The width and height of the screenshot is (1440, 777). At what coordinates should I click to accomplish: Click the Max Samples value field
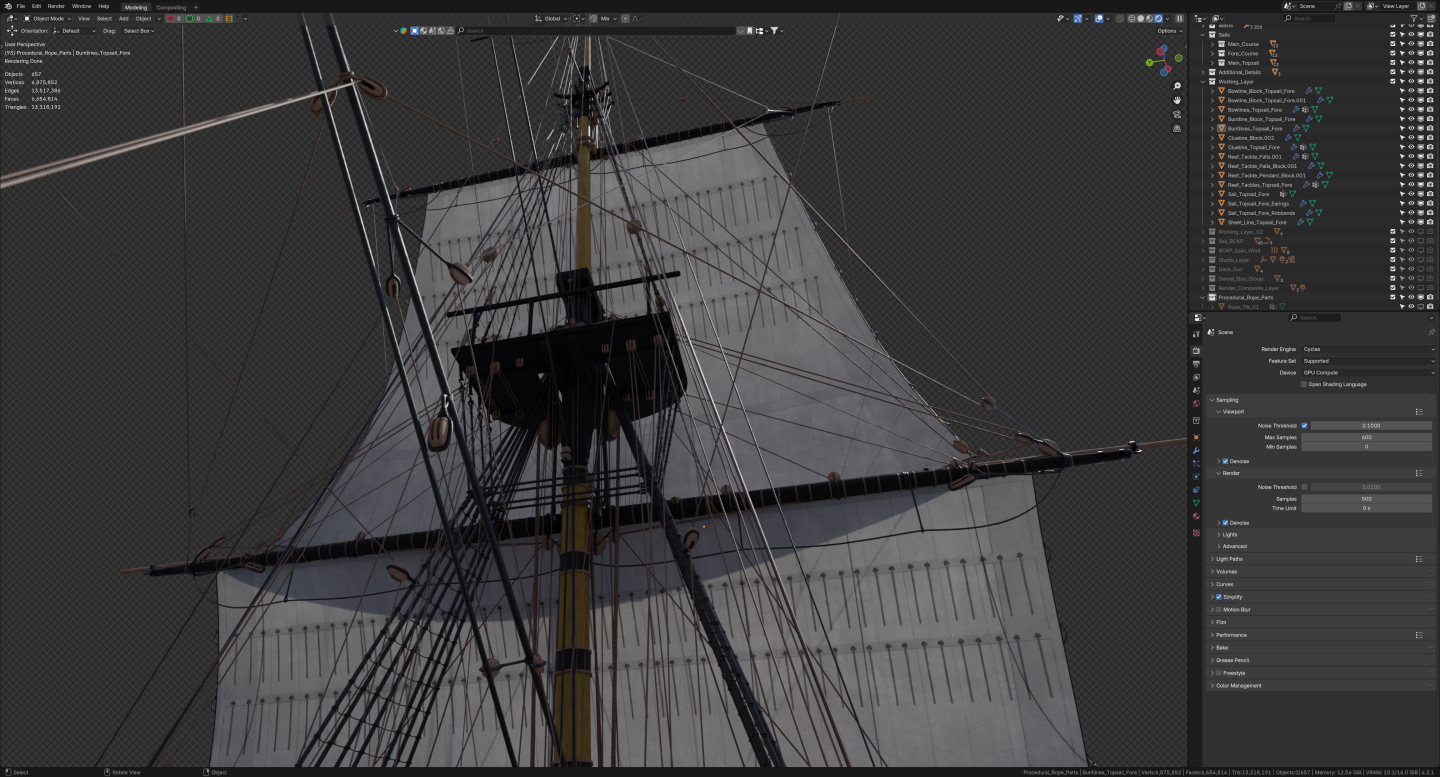click(1366, 437)
